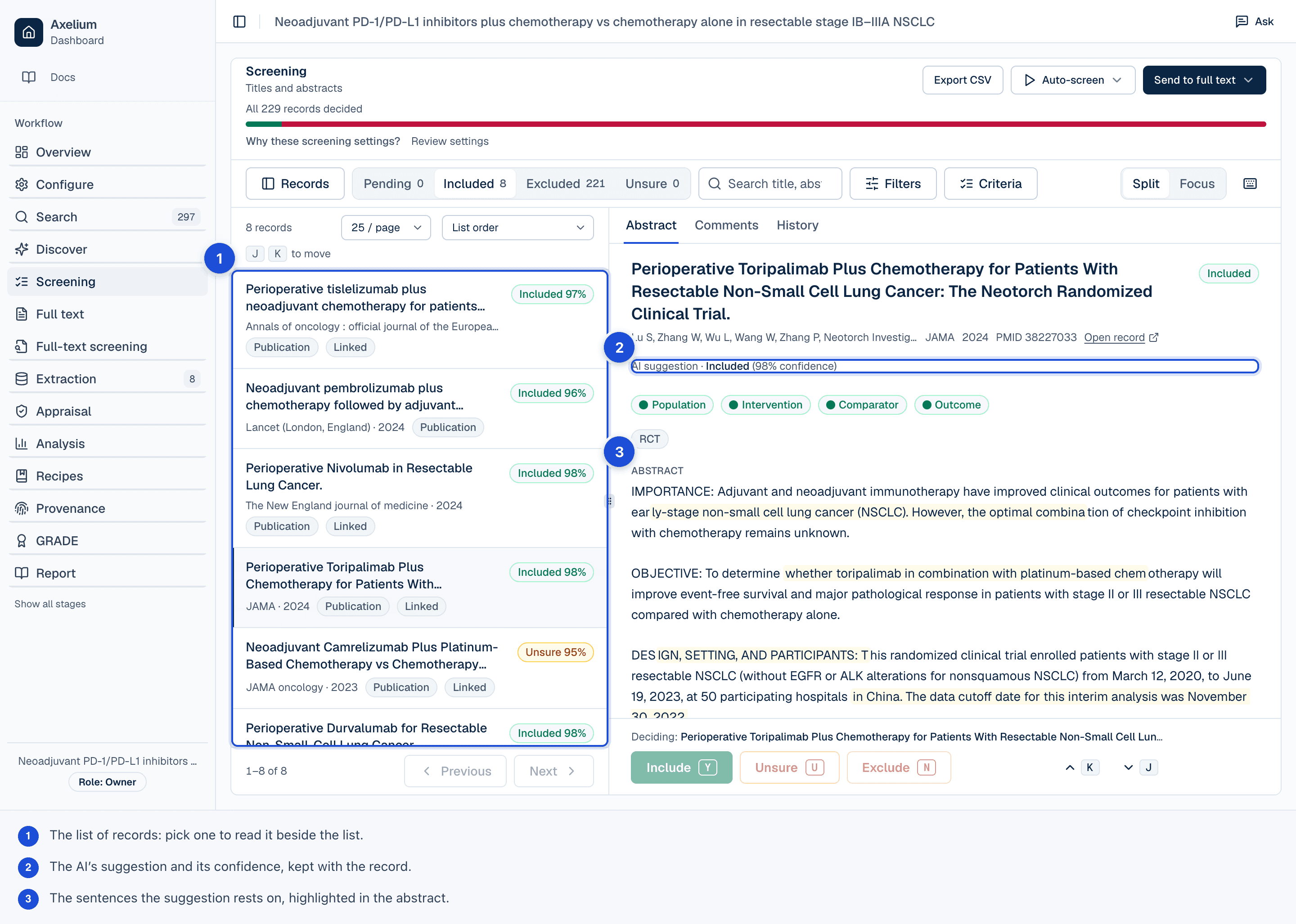Toggle the sidebar panel icon
1296x924 pixels.
(x=239, y=22)
